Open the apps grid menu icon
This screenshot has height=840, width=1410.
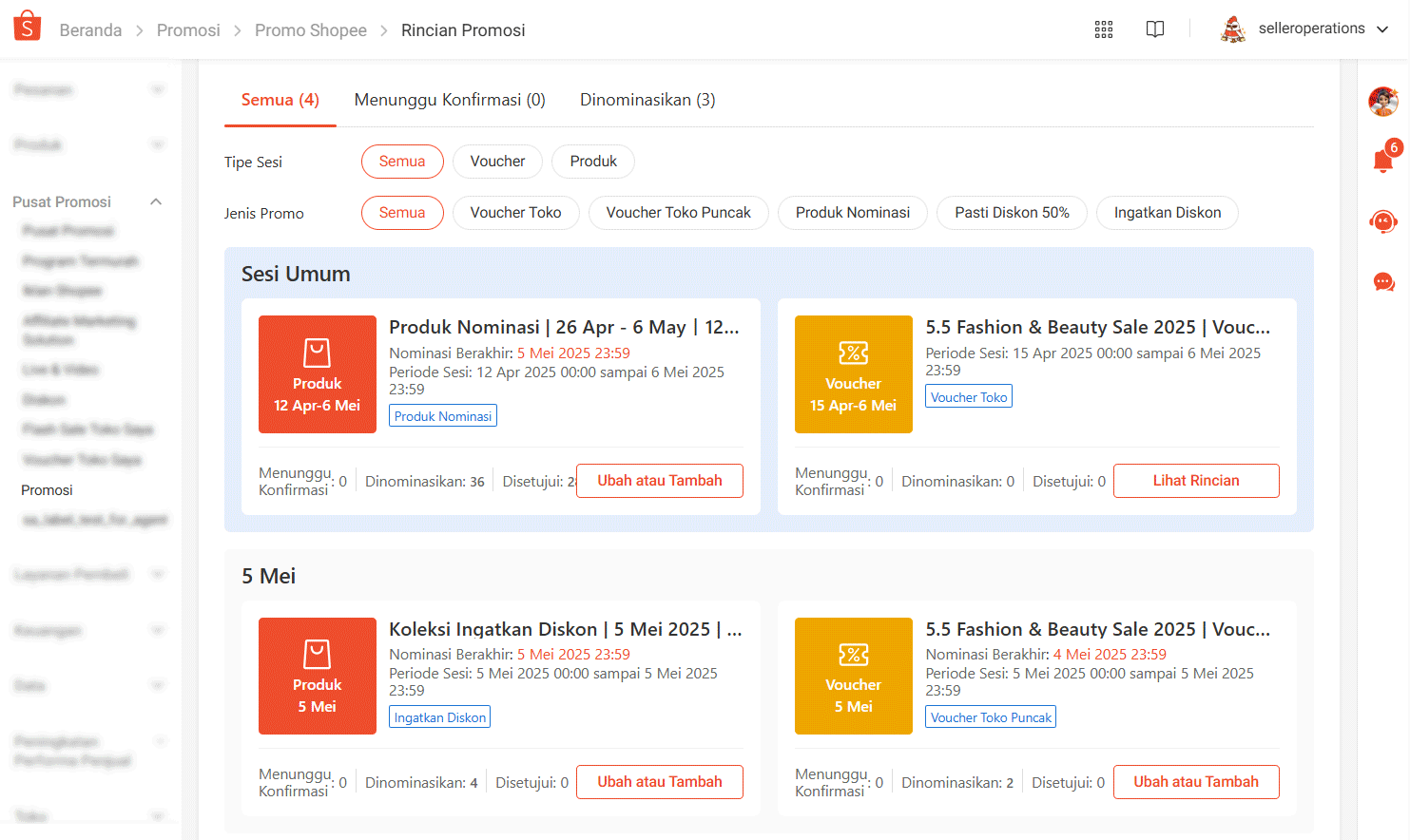[x=1104, y=29]
